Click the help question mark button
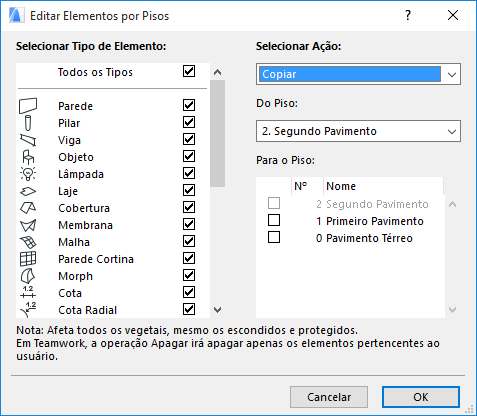This screenshot has height=416, width=477. click(408, 15)
